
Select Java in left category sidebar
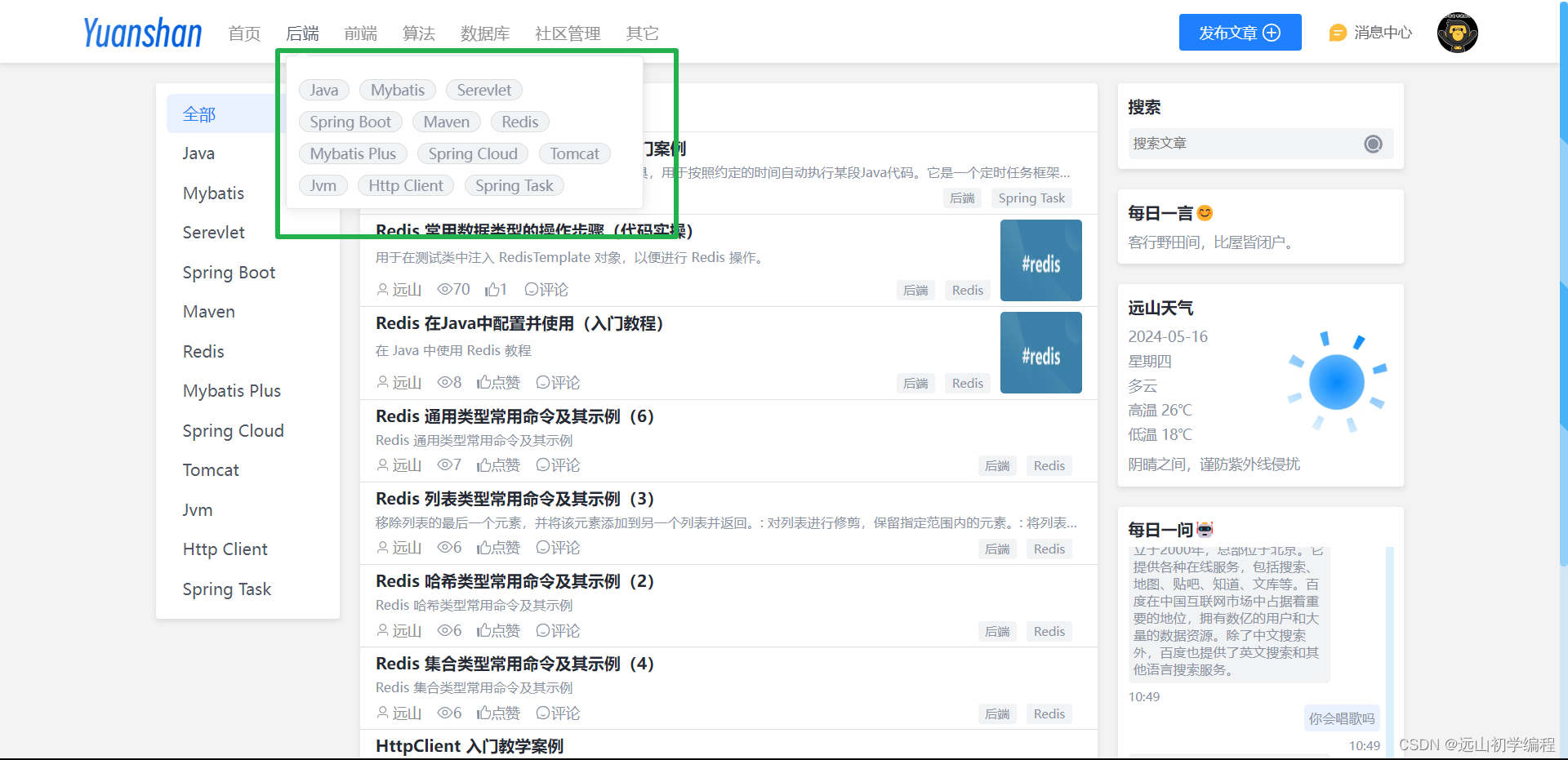click(198, 153)
